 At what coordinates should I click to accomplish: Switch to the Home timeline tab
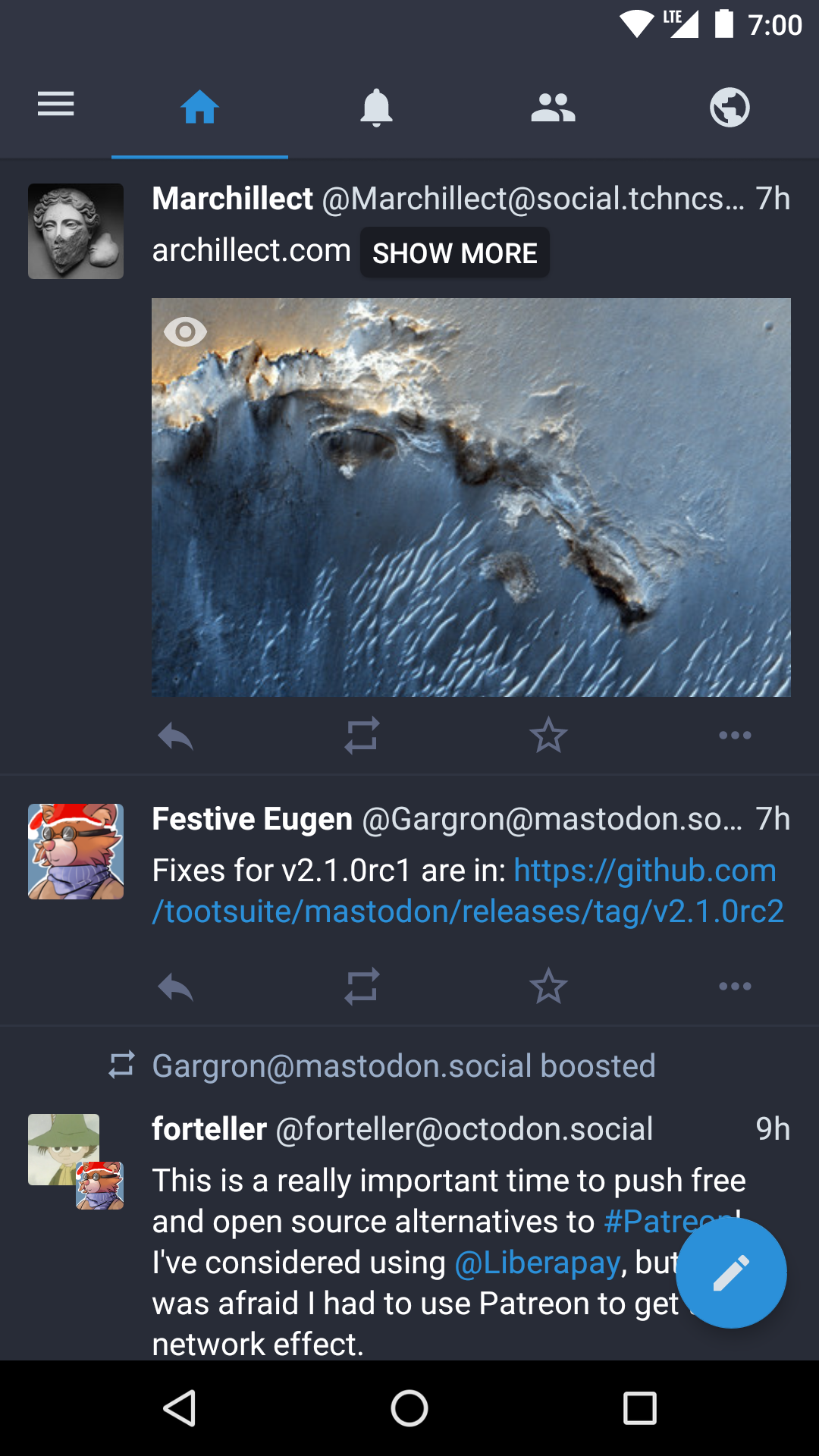coord(199,107)
